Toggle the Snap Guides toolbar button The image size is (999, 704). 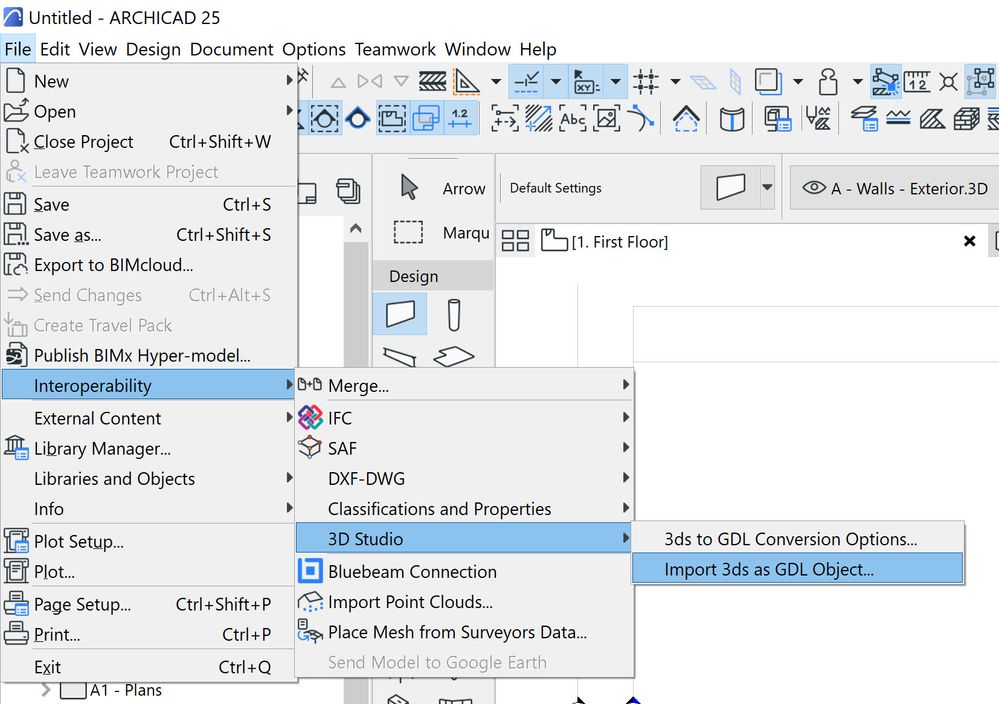(x=526, y=82)
